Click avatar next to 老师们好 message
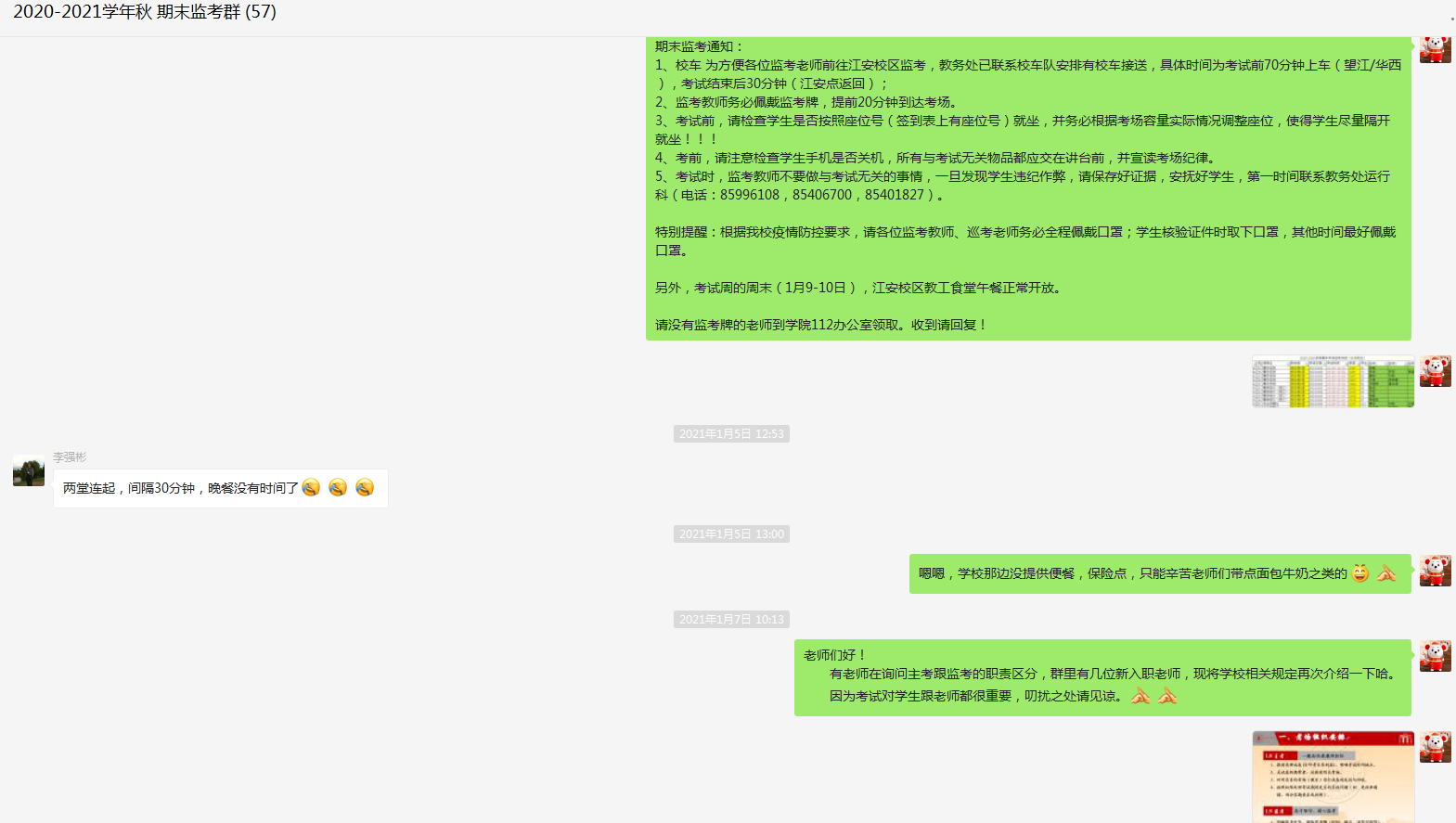This screenshot has height=823, width=1456. (1435, 656)
